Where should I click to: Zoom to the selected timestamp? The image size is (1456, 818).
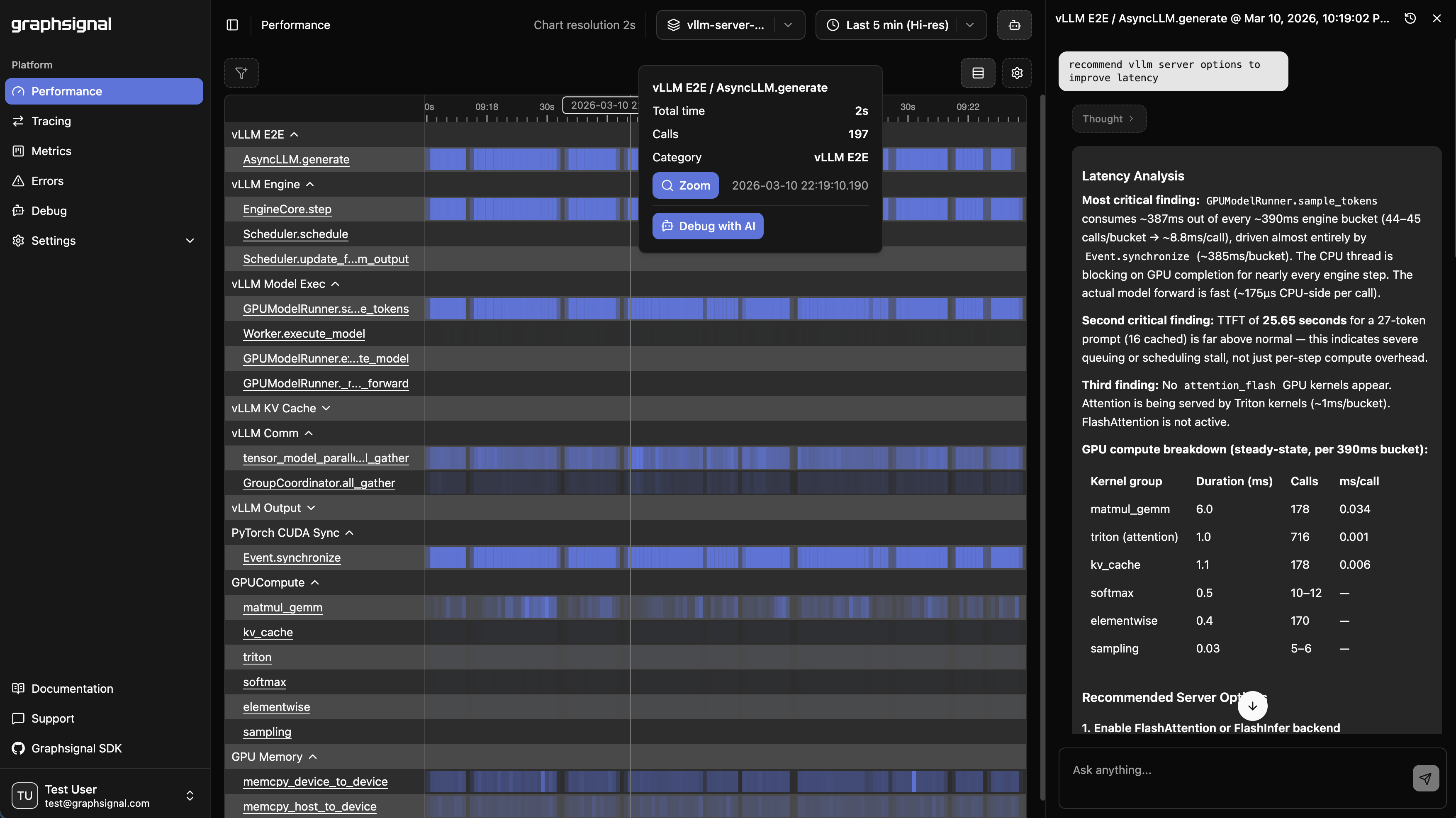pos(685,185)
